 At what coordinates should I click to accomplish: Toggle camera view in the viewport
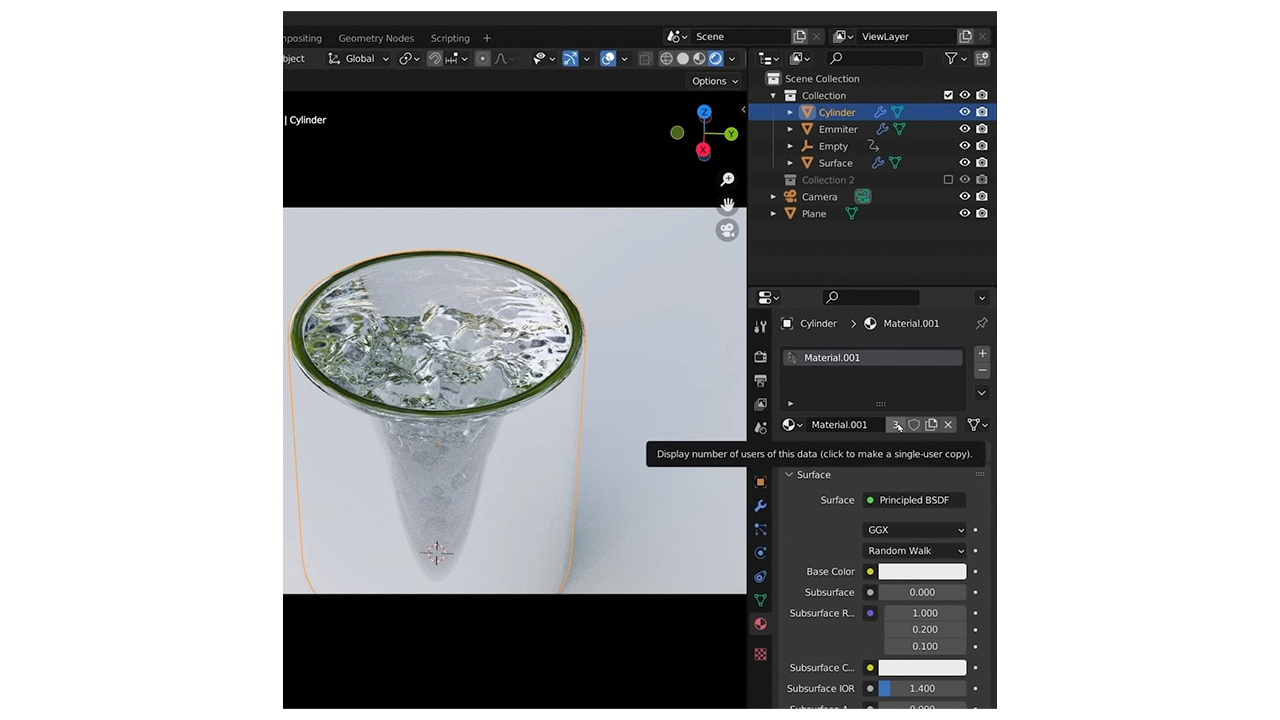727,231
